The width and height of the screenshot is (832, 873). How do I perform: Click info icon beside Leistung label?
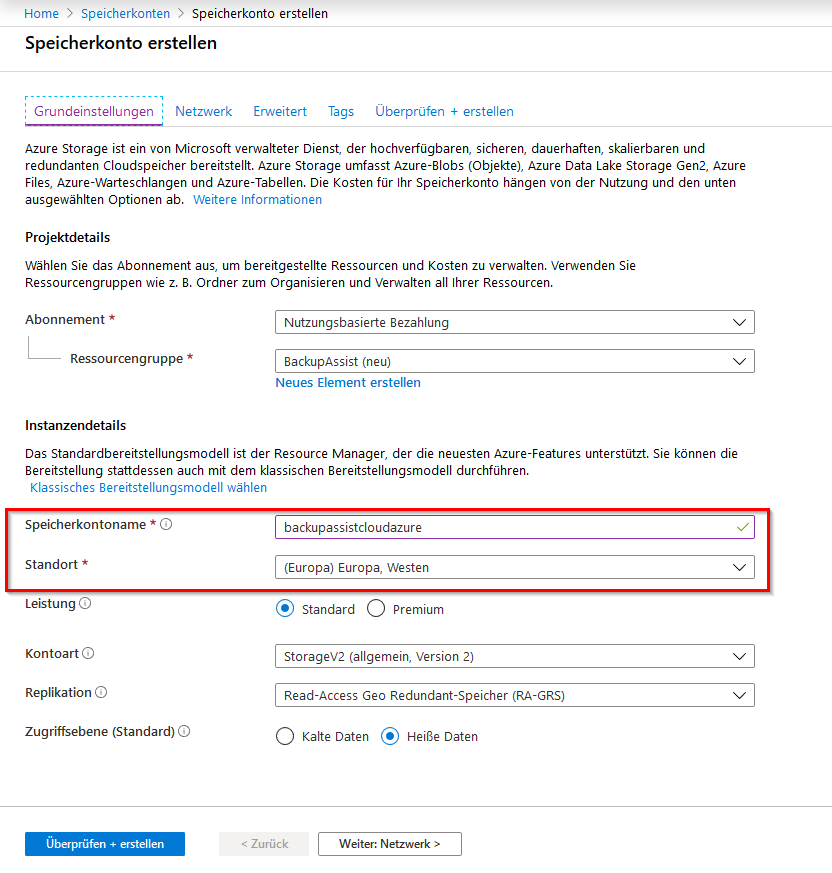85,603
